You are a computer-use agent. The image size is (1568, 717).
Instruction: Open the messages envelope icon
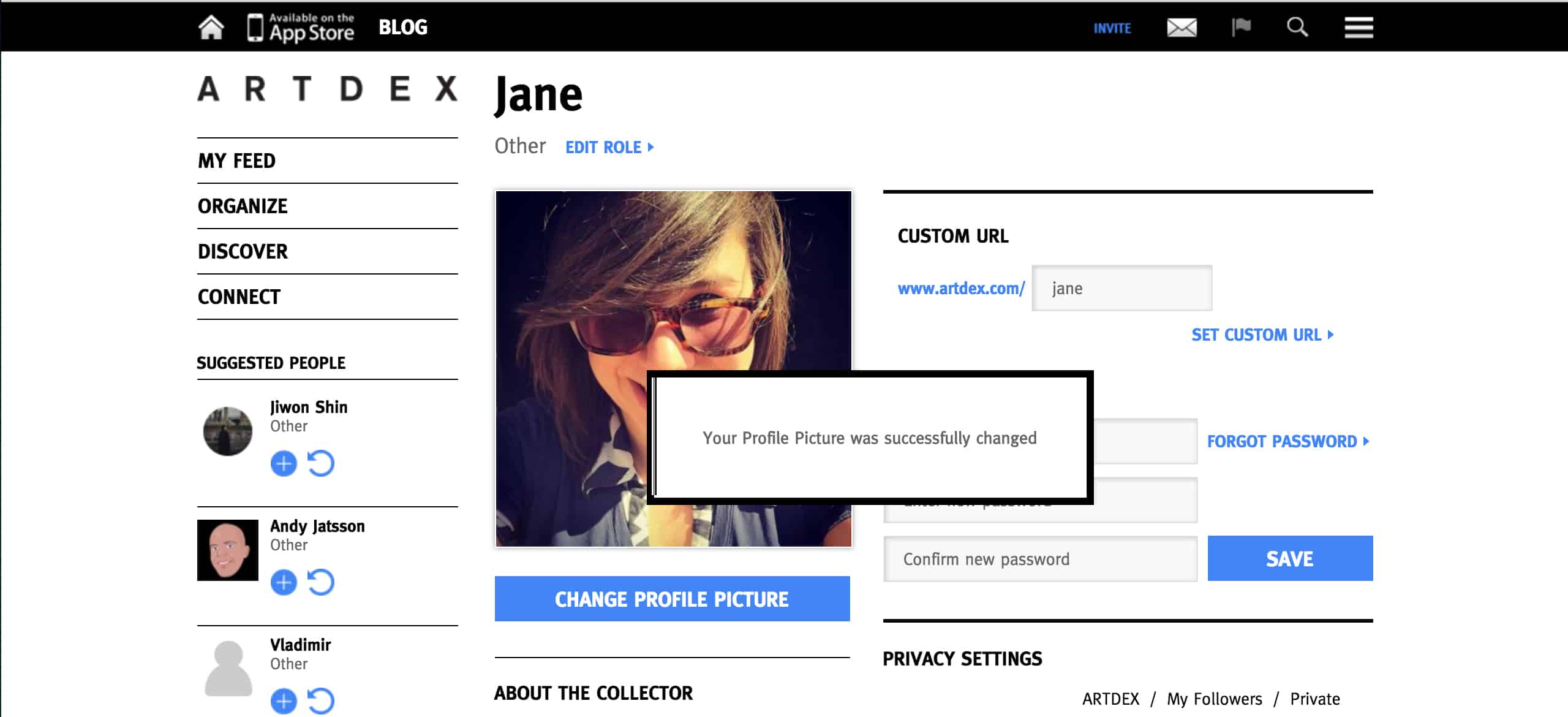click(1182, 28)
